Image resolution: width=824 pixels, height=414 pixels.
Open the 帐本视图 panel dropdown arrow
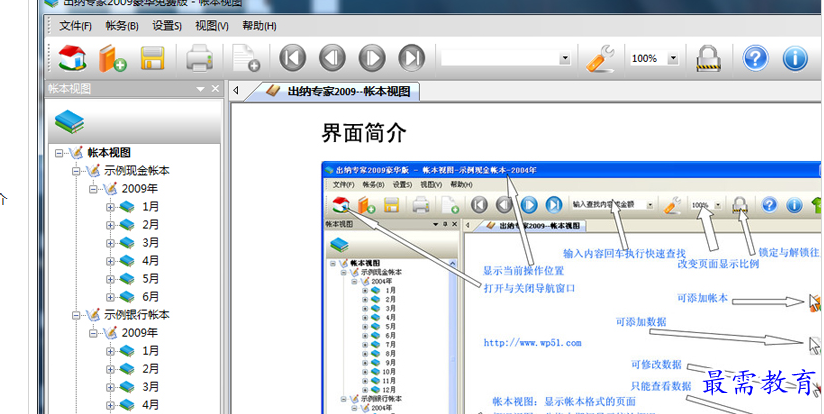(200, 89)
